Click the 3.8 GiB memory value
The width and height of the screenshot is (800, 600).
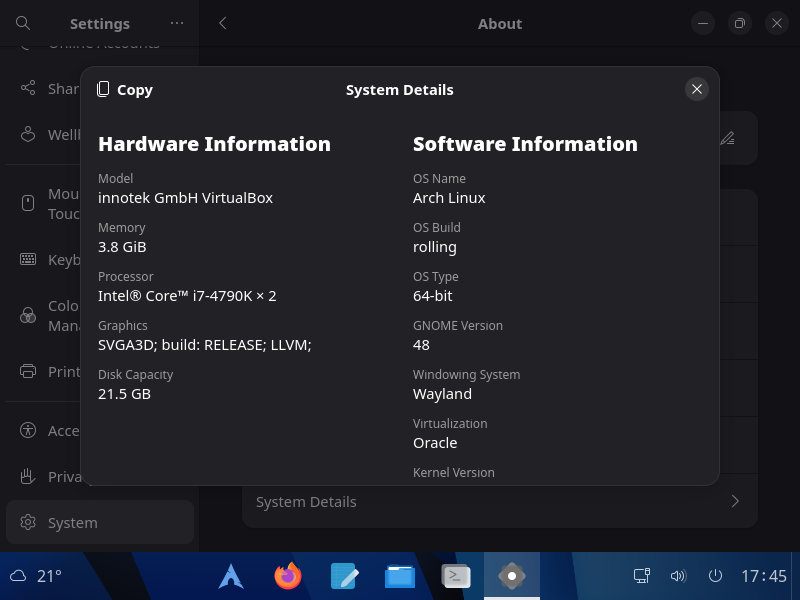pyautogui.click(x=122, y=247)
